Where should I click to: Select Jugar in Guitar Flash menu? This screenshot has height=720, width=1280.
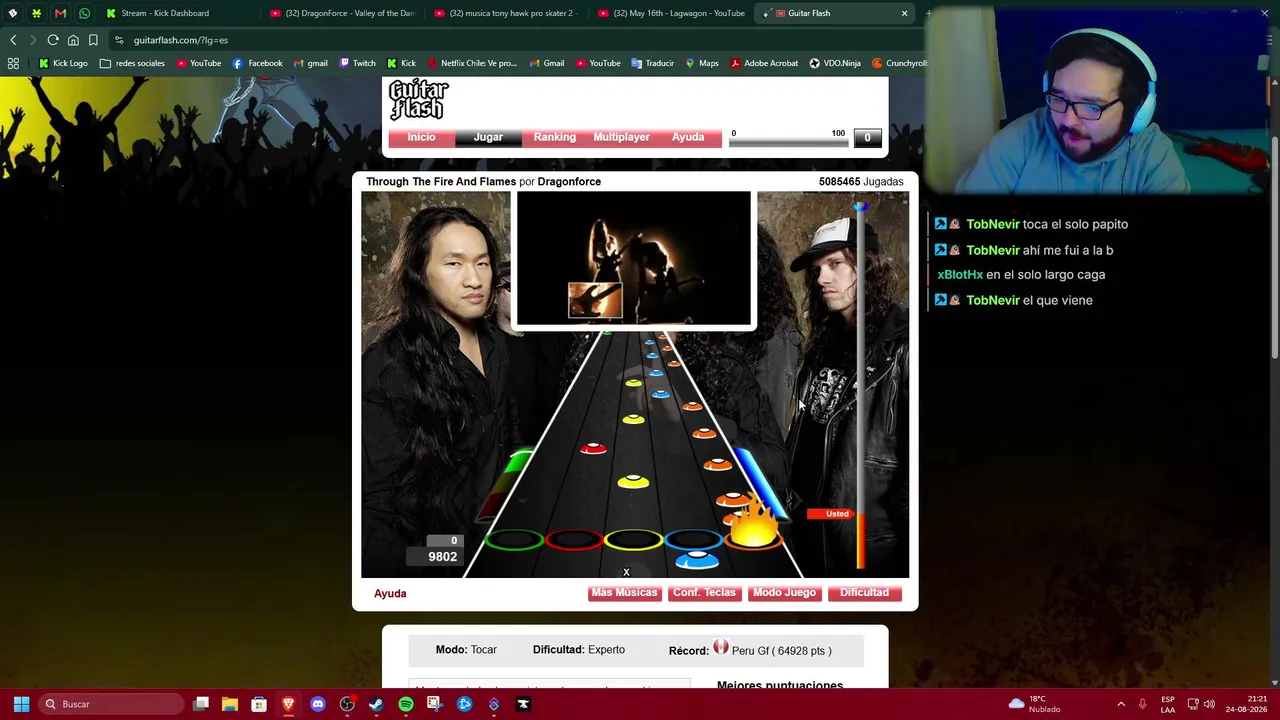point(488,137)
